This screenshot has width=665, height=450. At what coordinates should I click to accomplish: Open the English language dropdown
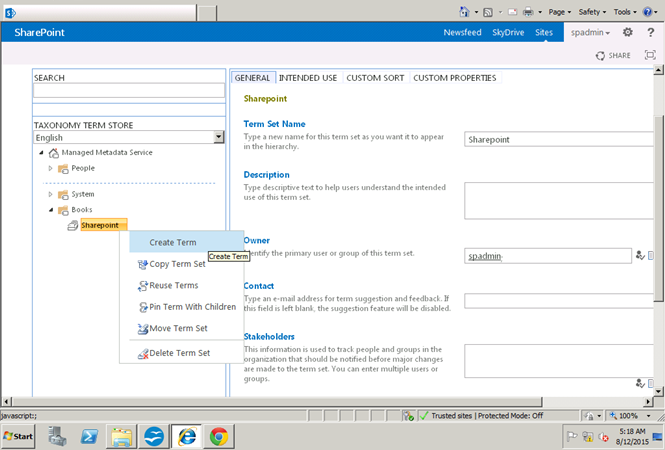pos(218,137)
